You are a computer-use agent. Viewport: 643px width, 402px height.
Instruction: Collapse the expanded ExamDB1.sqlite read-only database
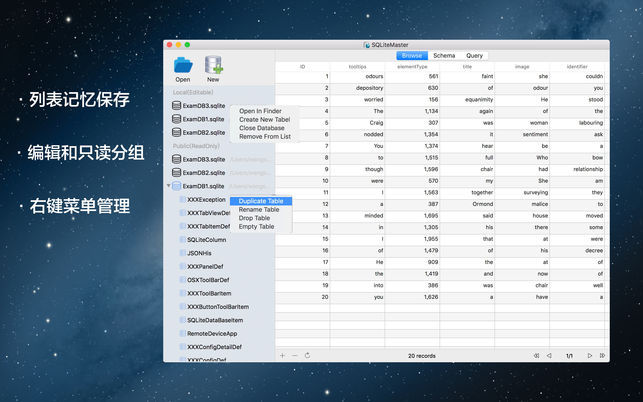[169, 186]
